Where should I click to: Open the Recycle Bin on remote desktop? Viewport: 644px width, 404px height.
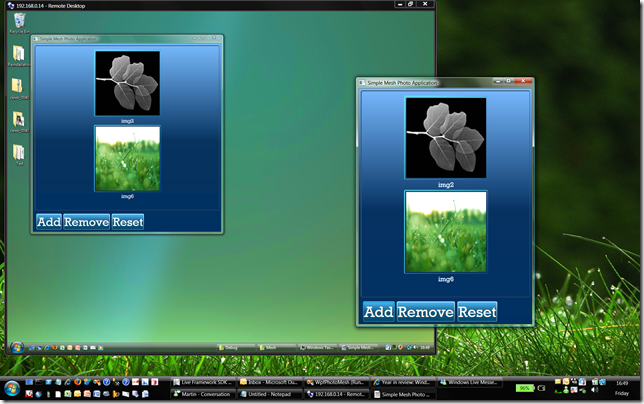(x=19, y=23)
